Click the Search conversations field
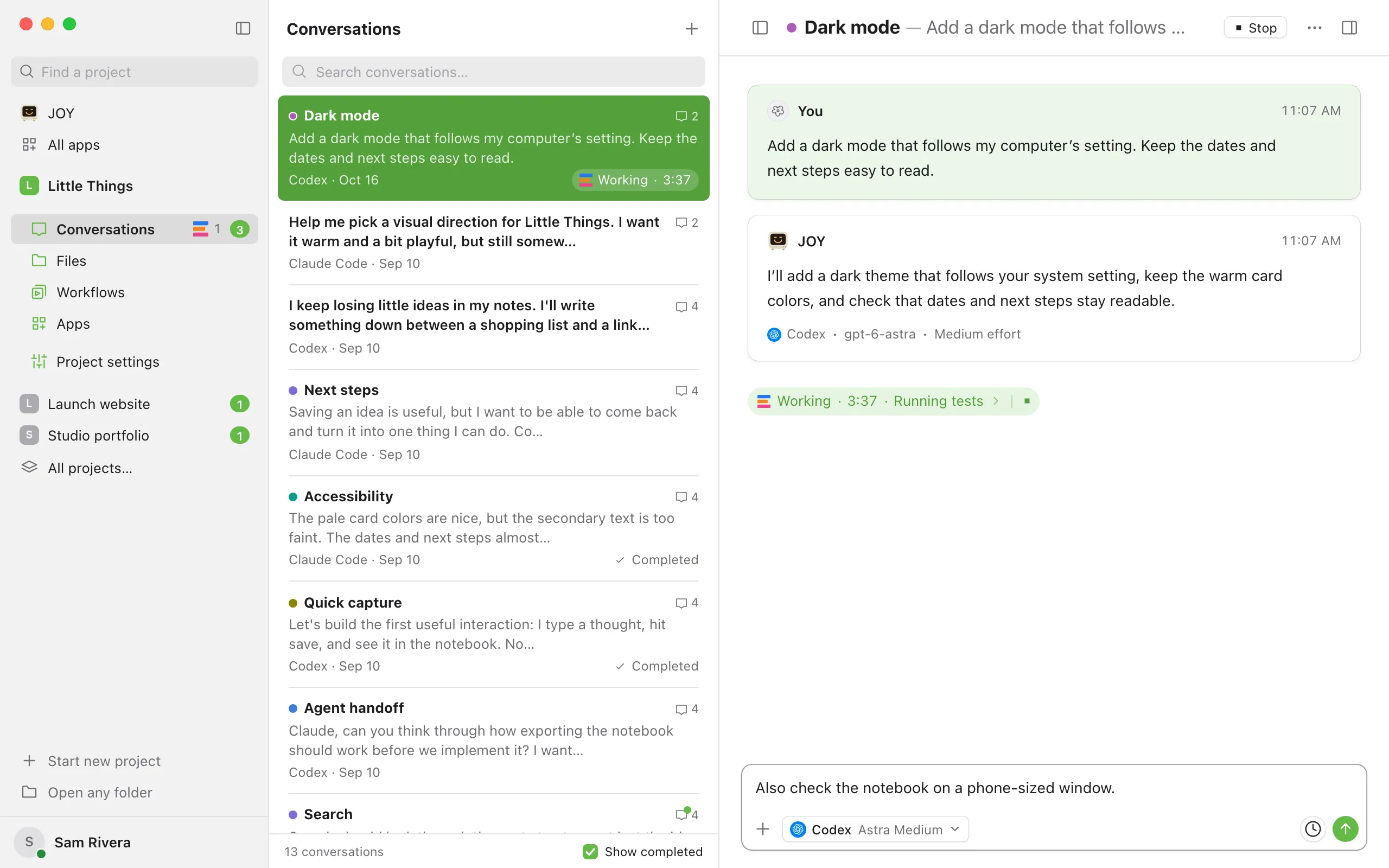Viewport: 1389px width, 868px height. [493, 72]
